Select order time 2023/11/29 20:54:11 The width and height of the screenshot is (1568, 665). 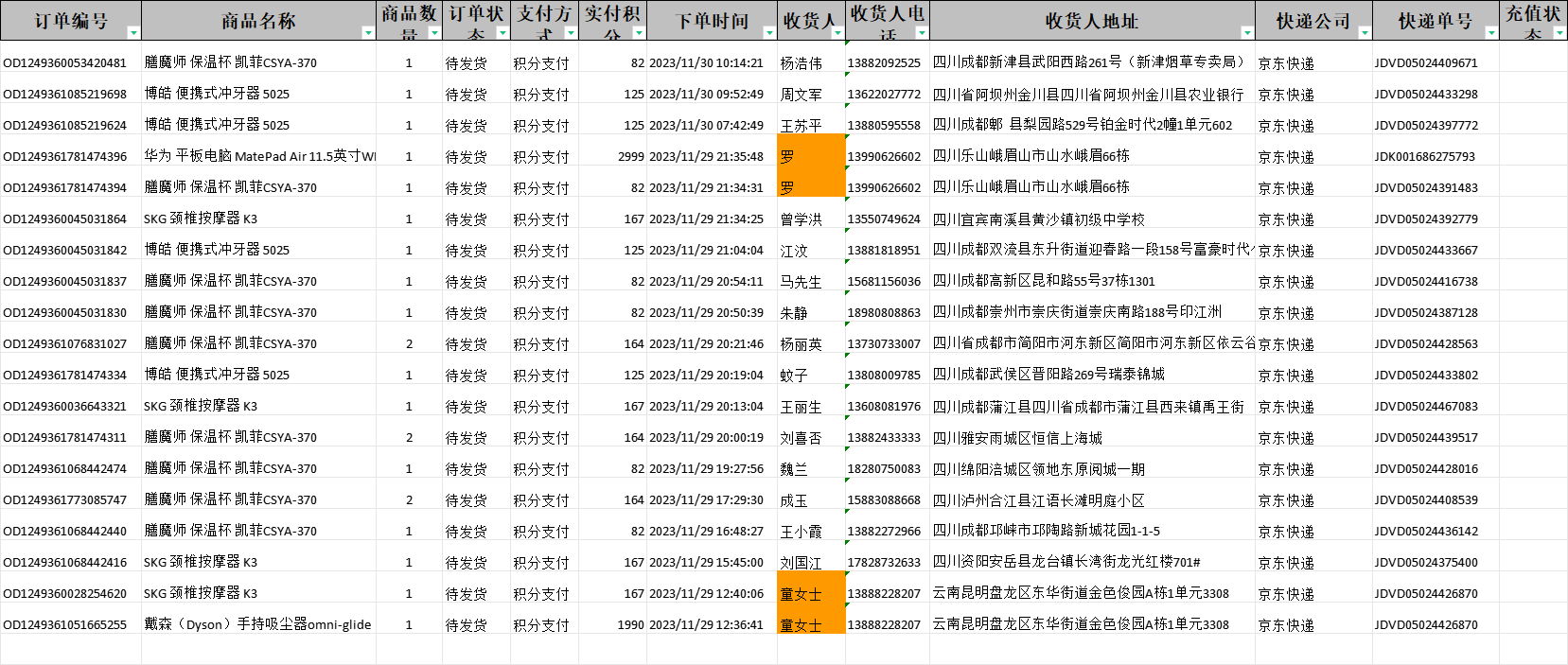click(706, 282)
